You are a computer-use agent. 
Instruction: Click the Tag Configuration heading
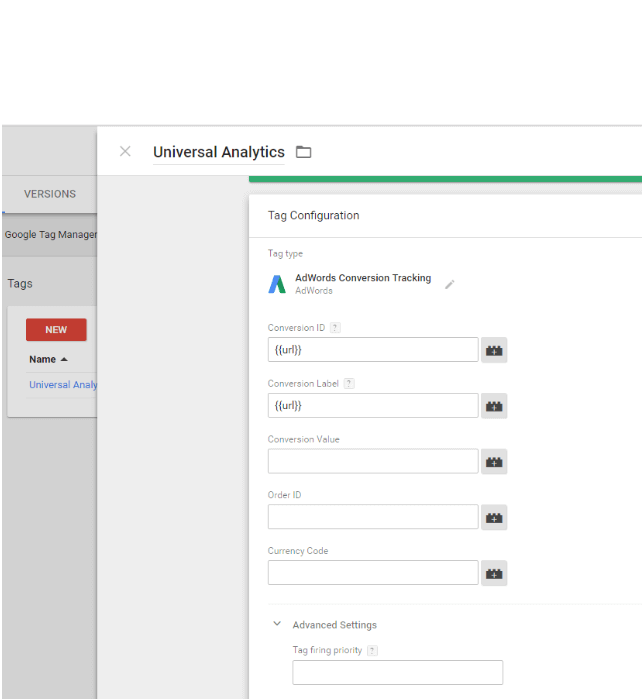coord(313,215)
